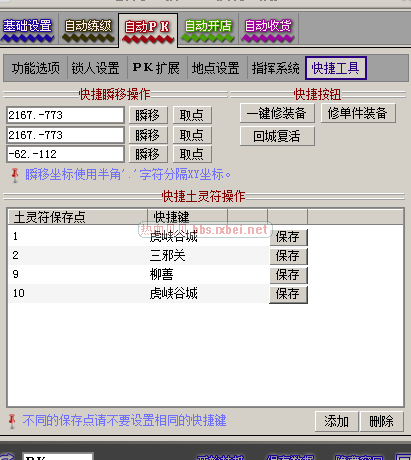This screenshot has width=411, height=460.
Task: Open the 自动收货 main tab
Action: tap(268, 29)
